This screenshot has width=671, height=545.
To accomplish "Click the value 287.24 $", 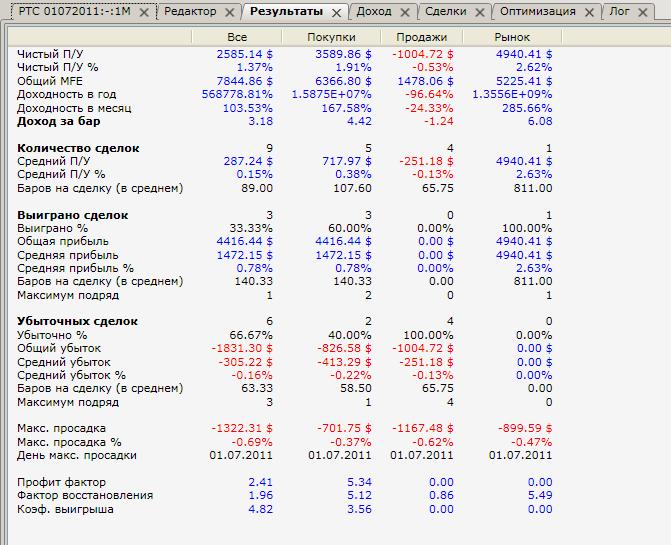I will click(x=248, y=161).
